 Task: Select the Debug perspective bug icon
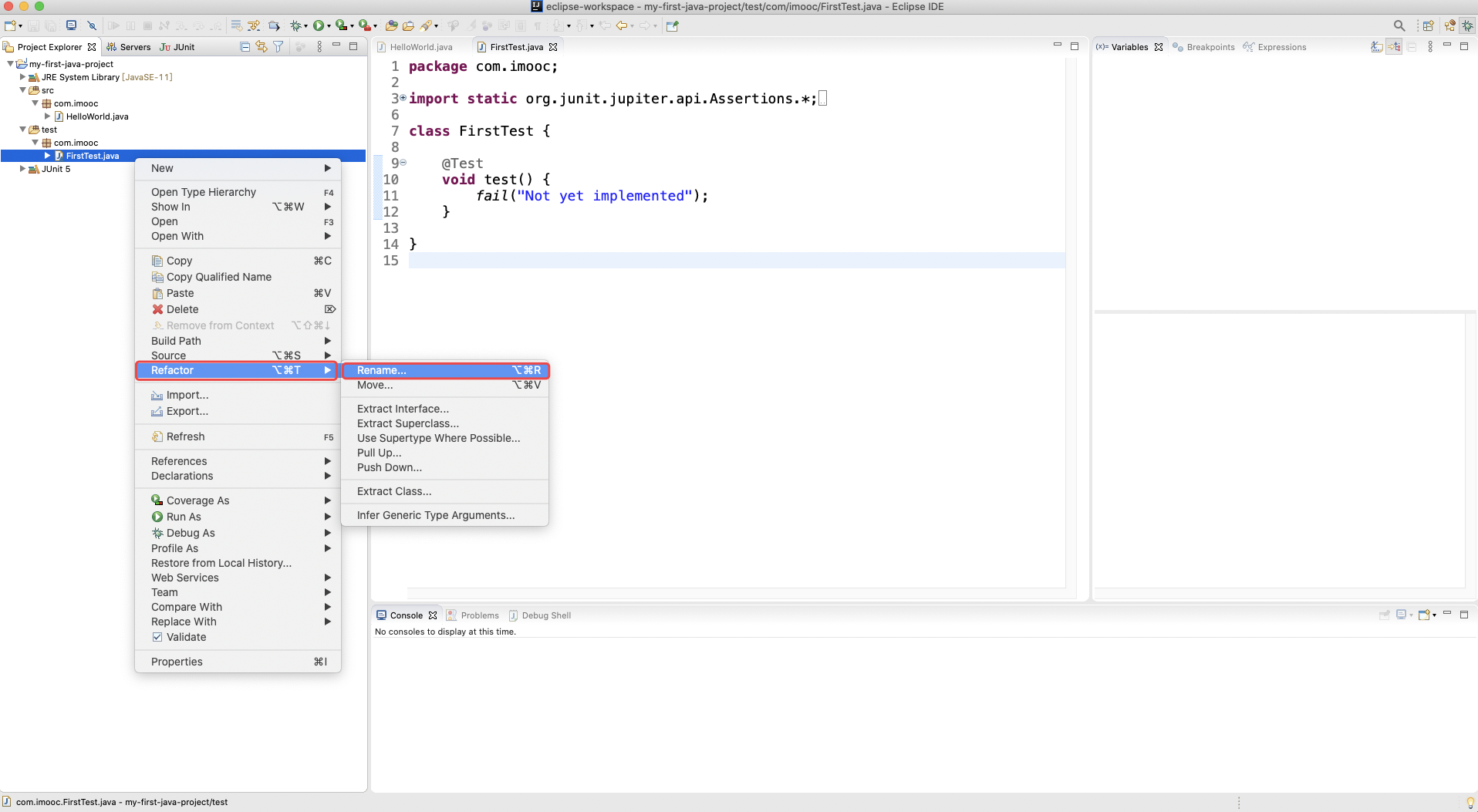click(1467, 25)
